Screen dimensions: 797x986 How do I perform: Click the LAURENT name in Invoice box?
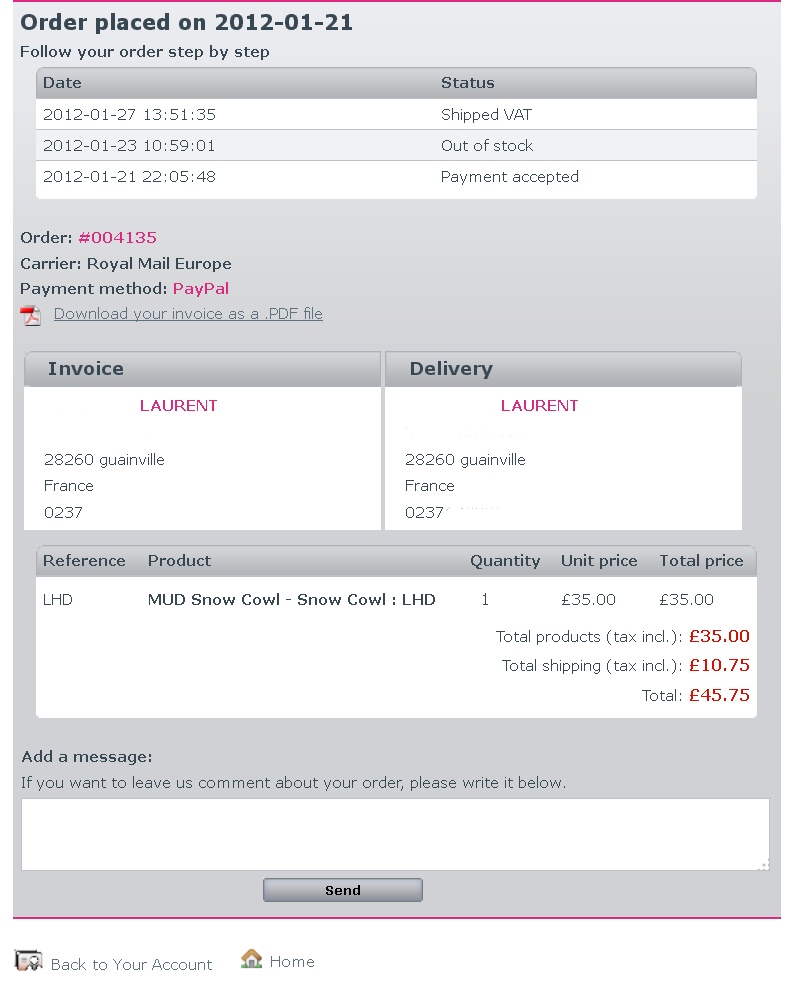[x=178, y=406]
